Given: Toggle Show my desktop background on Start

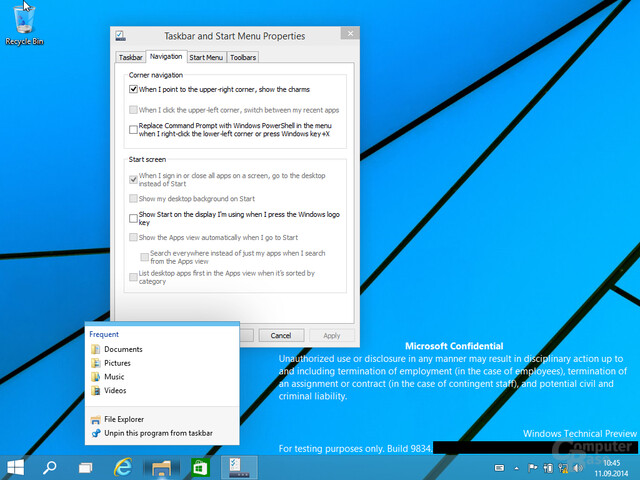Looking at the screenshot, I should pos(133,199).
